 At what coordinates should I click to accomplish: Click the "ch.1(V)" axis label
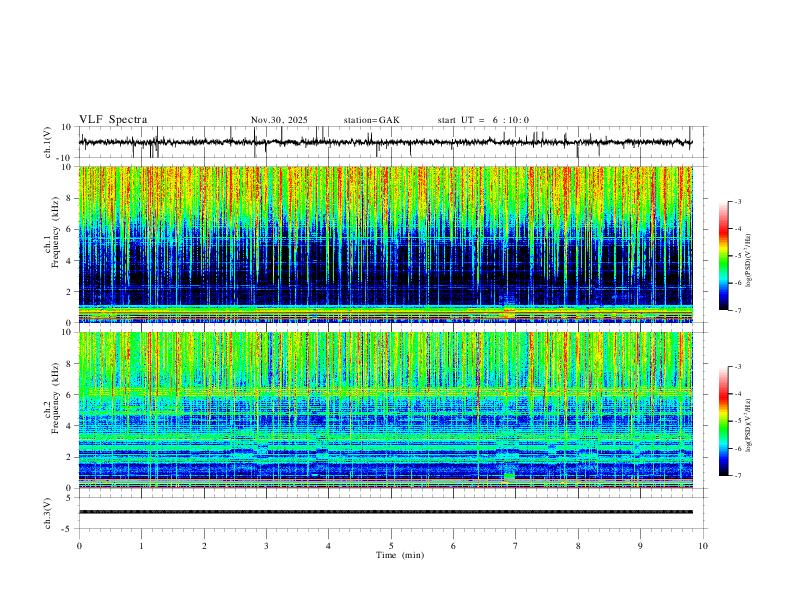click(x=48, y=142)
